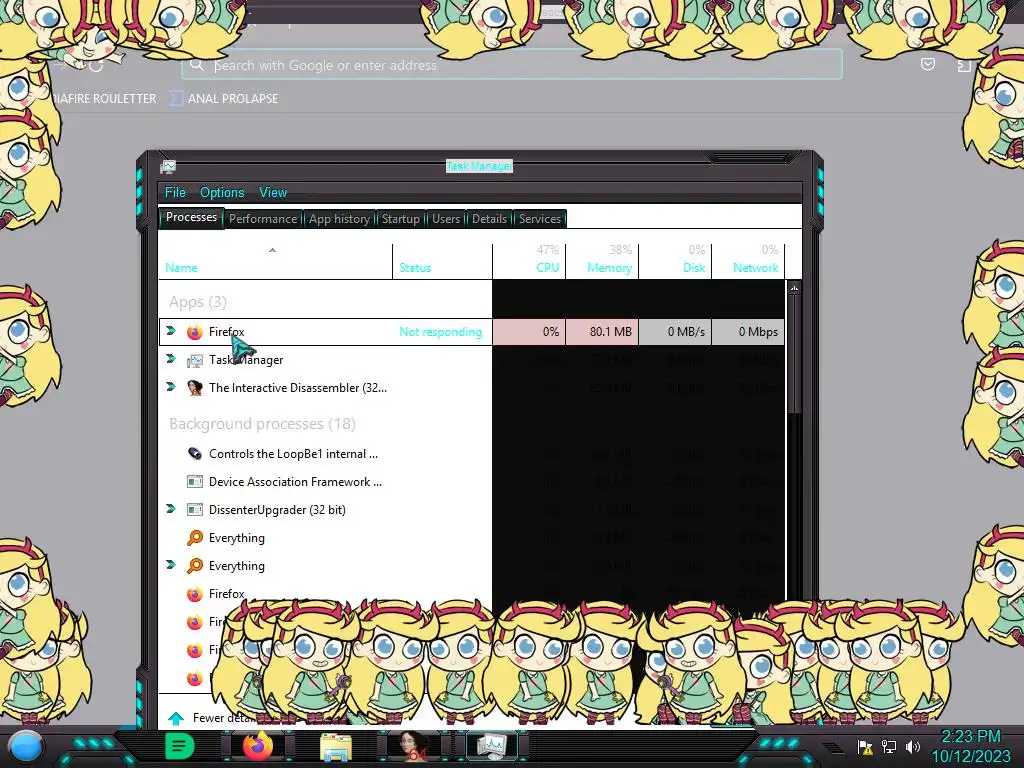Screen dimensions: 1024x768
Task: Open File Explorer from the taskbar
Action: click(336, 747)
